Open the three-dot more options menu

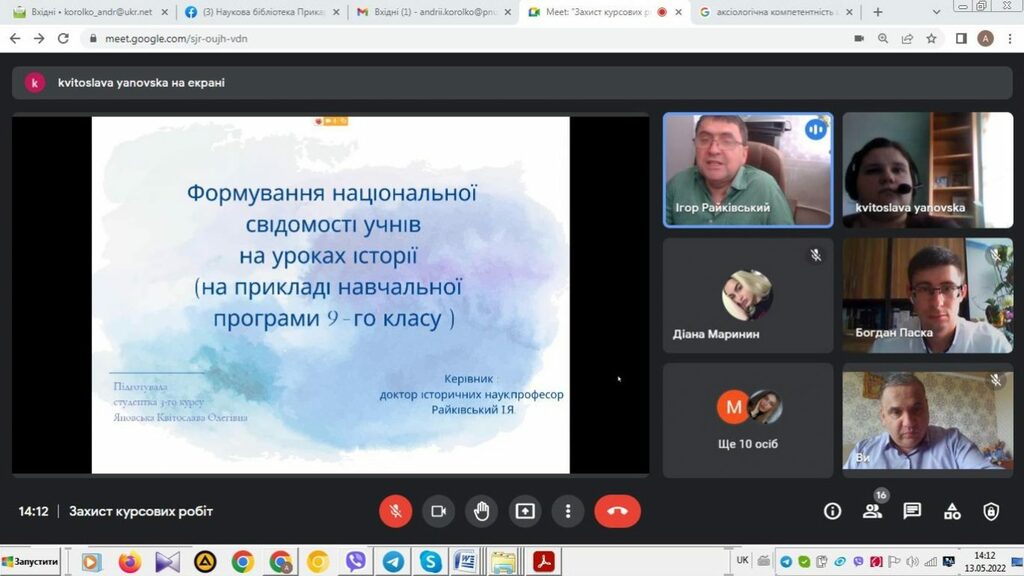(x=568, y=511)
